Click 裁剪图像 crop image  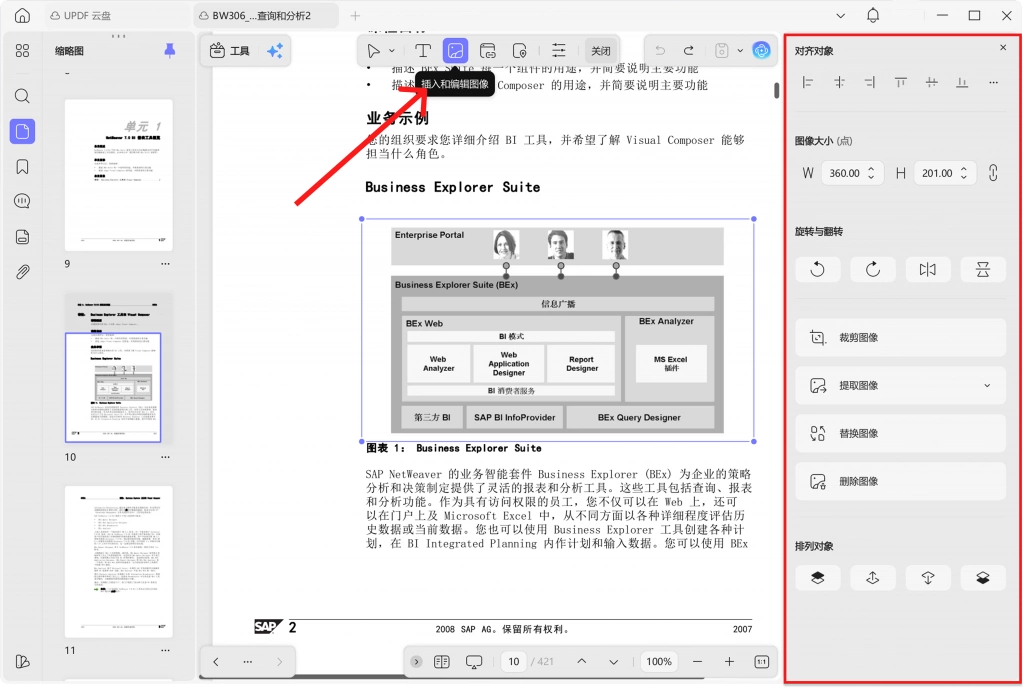900,337
